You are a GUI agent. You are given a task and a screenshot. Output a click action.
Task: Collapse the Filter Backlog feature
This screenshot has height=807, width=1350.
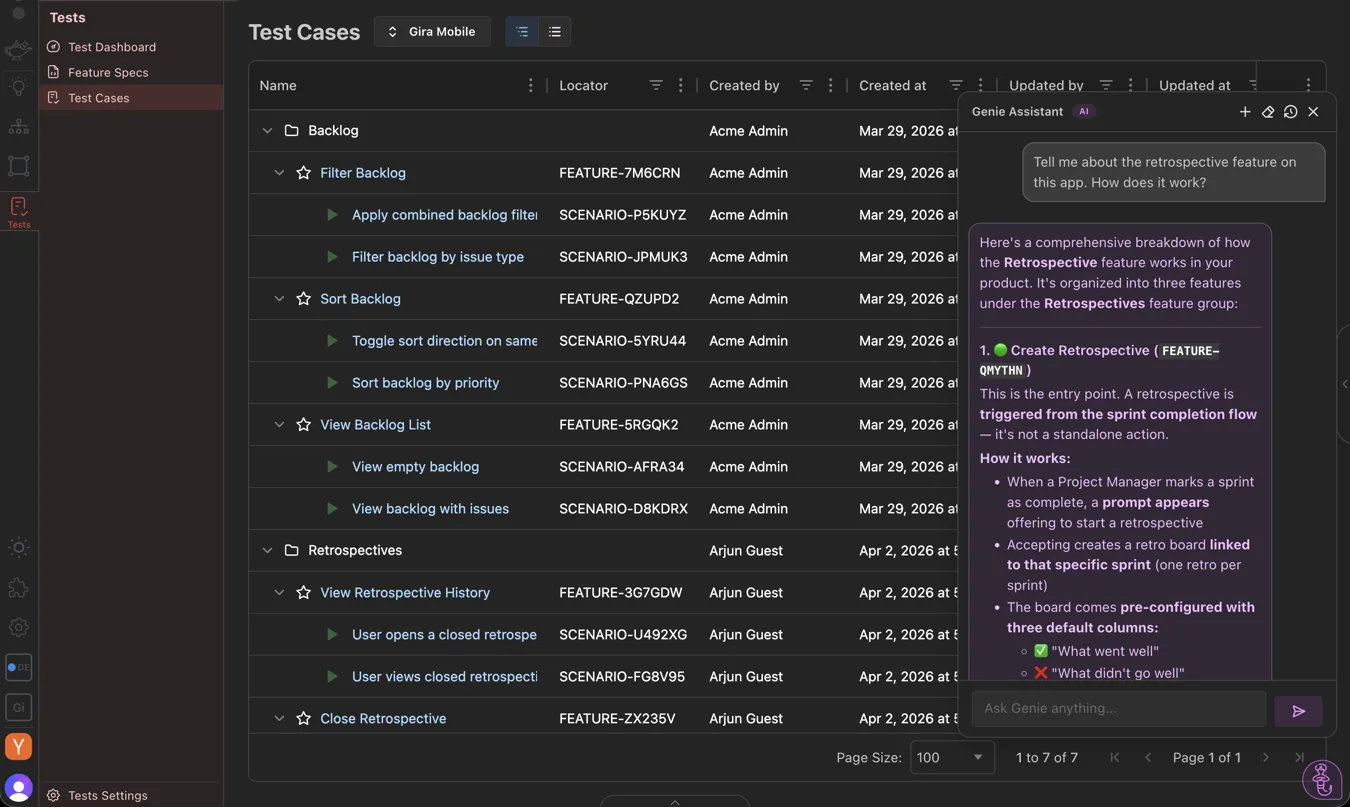[279, 173]
